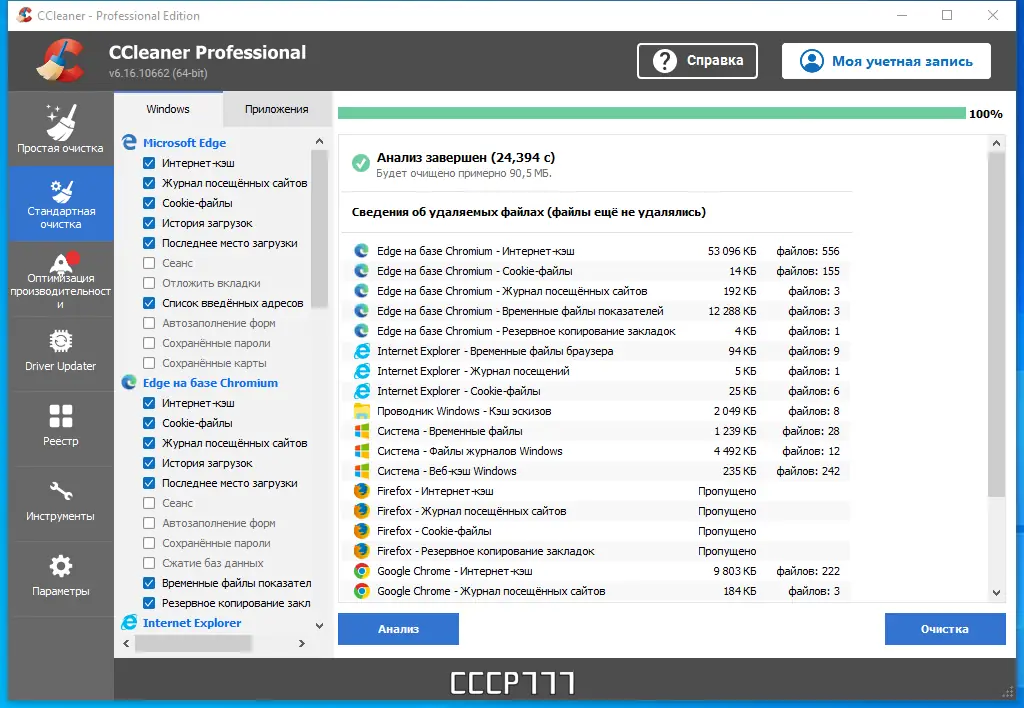Click tree horizontal scroll left arrow
This screenshot has height=708, width=1024.
coord(127,643)
